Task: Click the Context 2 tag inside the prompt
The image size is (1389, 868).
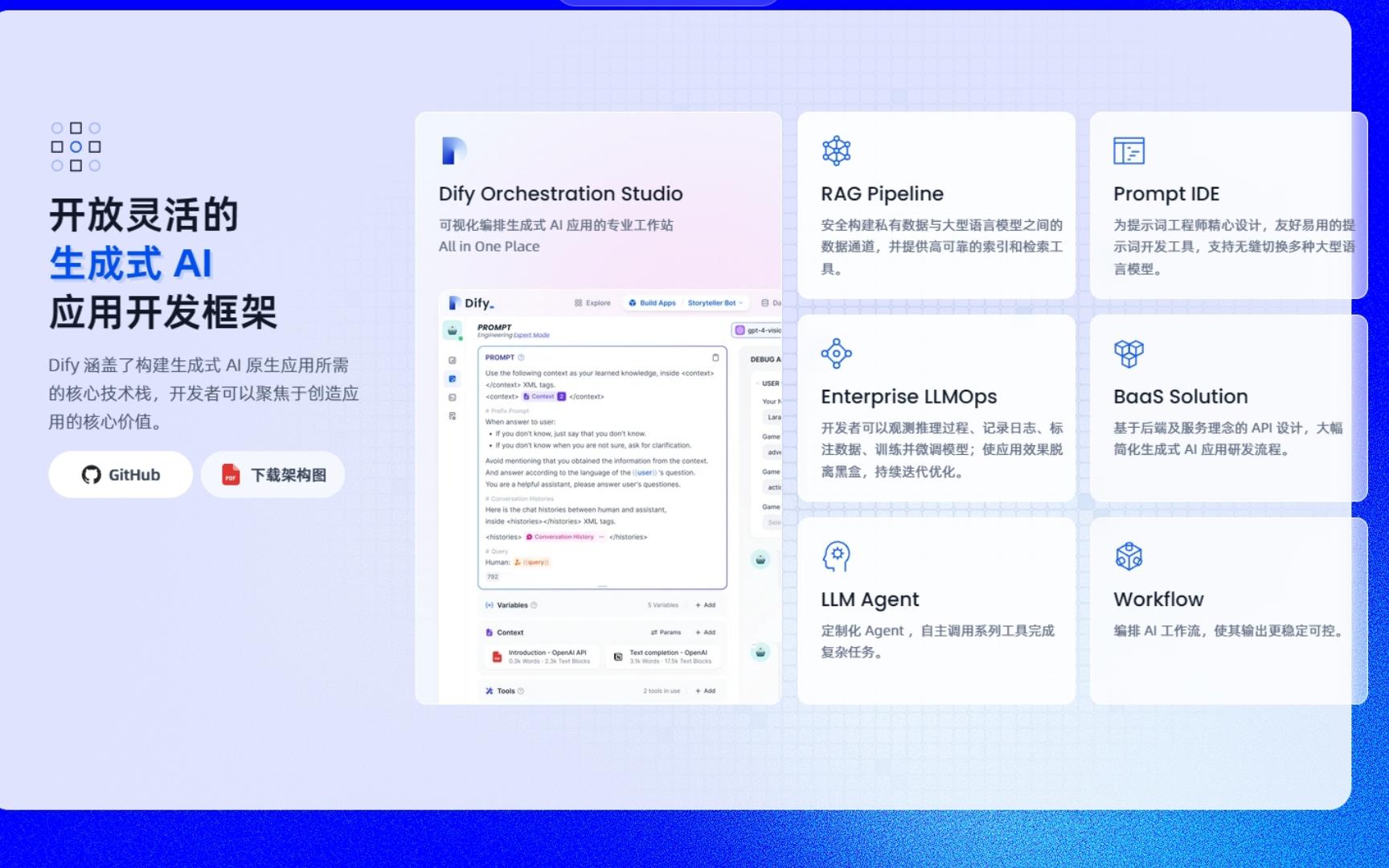Action: [544, 396]
